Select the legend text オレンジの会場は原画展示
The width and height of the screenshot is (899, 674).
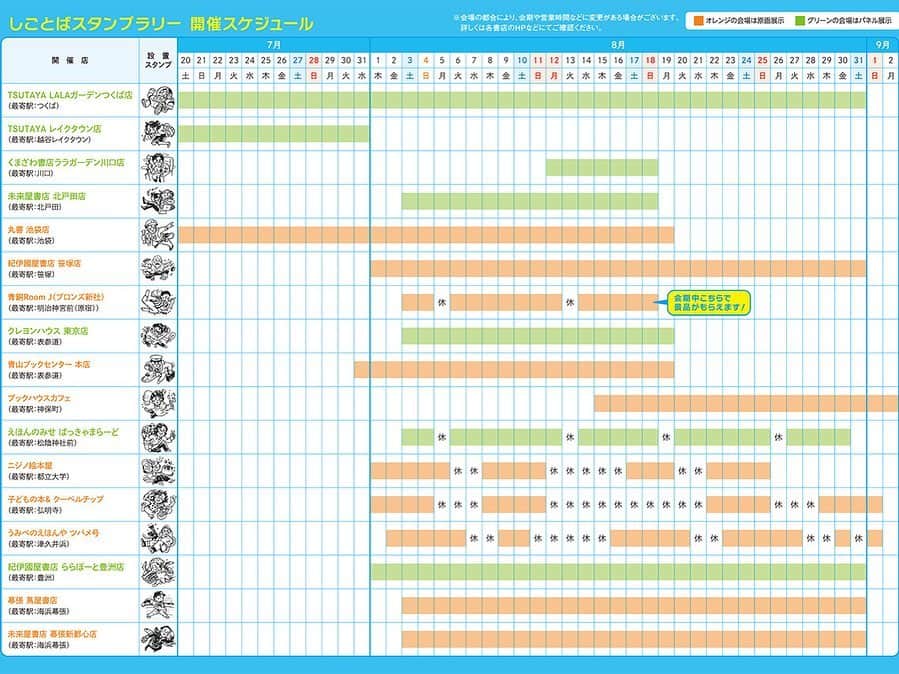745,21
